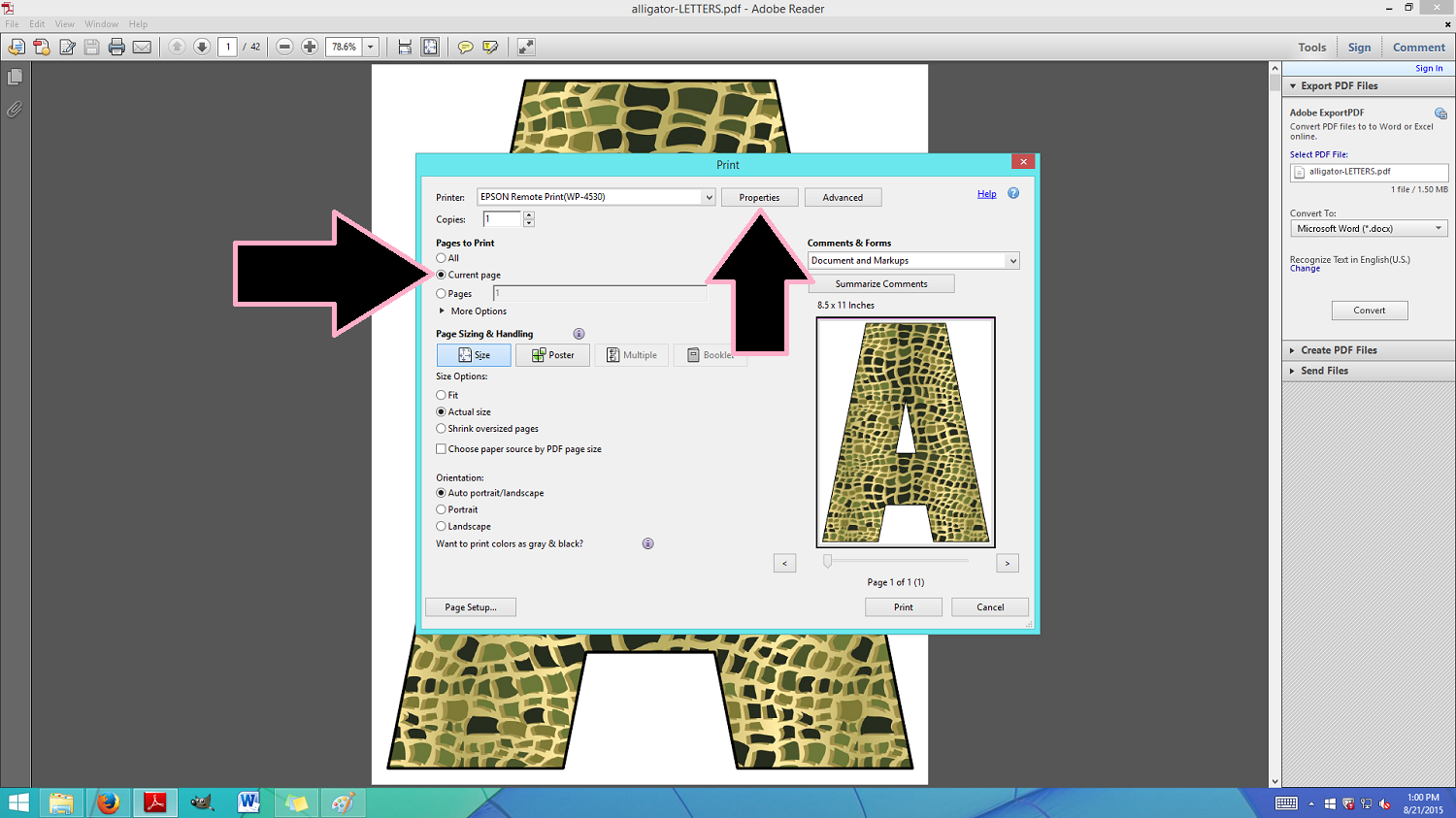Viewport: 1456px width, 818px height.
Task: Click the Create PDF online toolbar icon
Action: pos(17,47)
